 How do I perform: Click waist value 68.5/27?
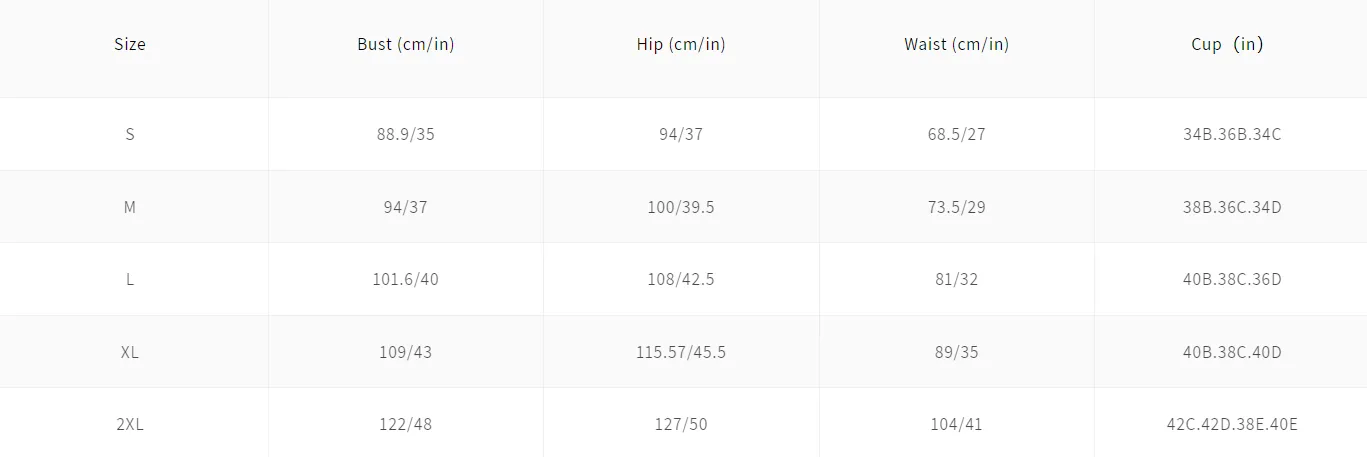pyautogui.click(x=956, y=134)
